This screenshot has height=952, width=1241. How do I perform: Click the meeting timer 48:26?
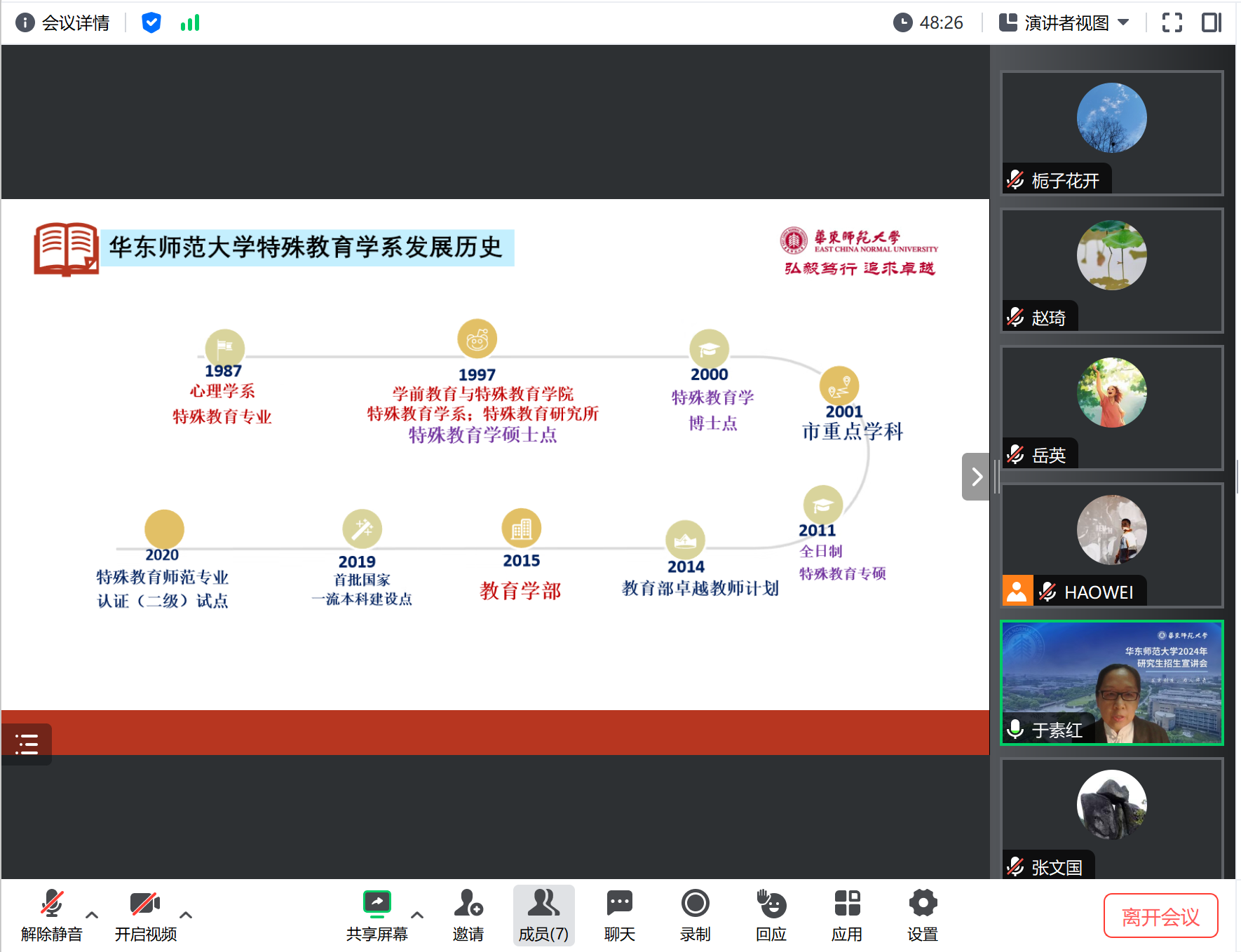coord(928,23)
